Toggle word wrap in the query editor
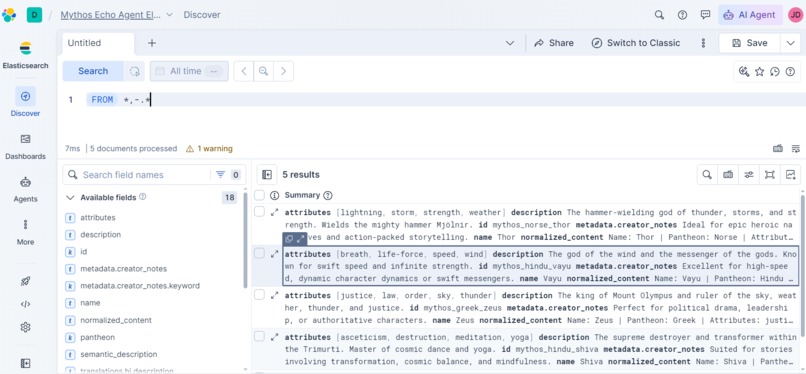This screenshot has height=374, width=806. coord(796,148)
